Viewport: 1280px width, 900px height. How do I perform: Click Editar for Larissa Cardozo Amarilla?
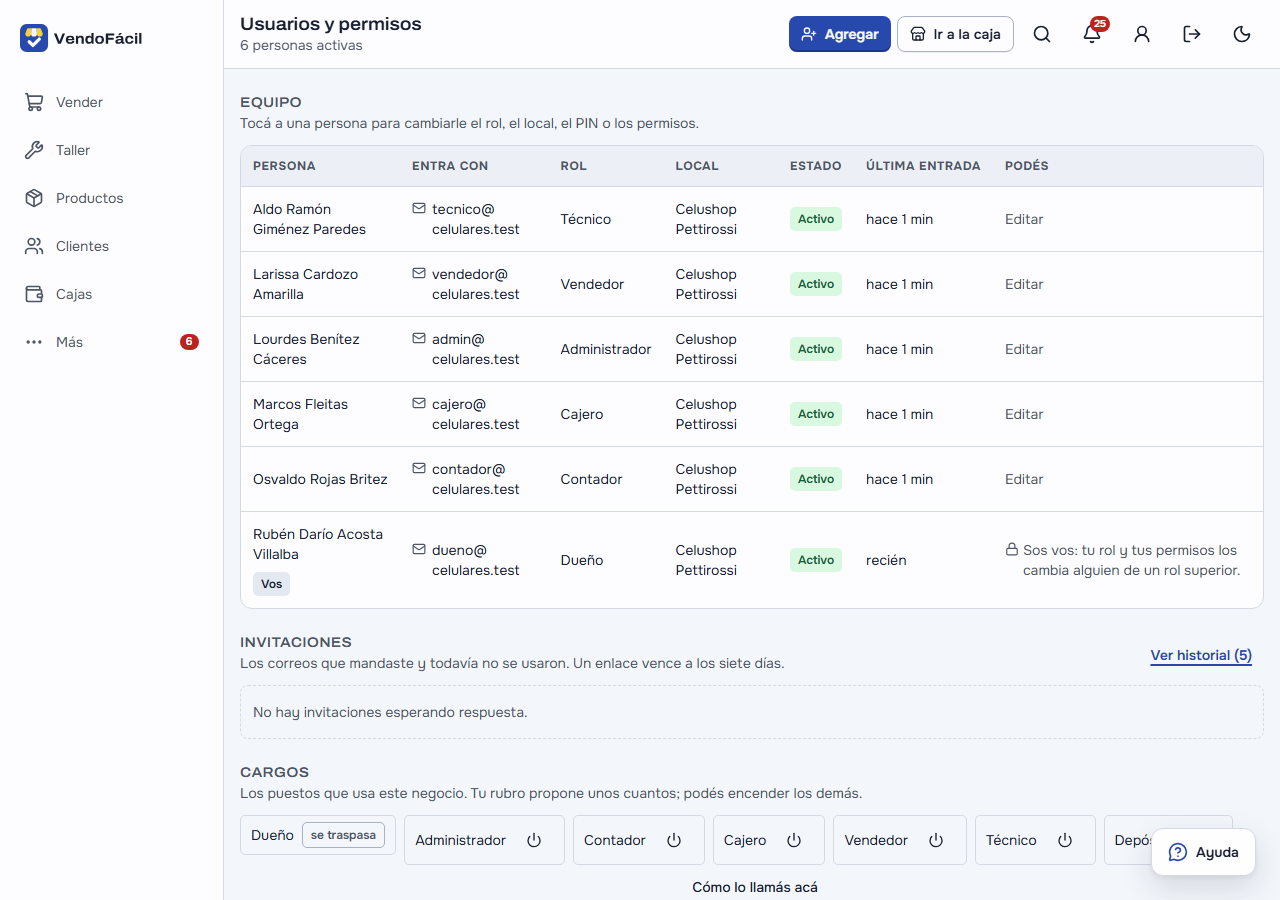tap(1024, 284)
